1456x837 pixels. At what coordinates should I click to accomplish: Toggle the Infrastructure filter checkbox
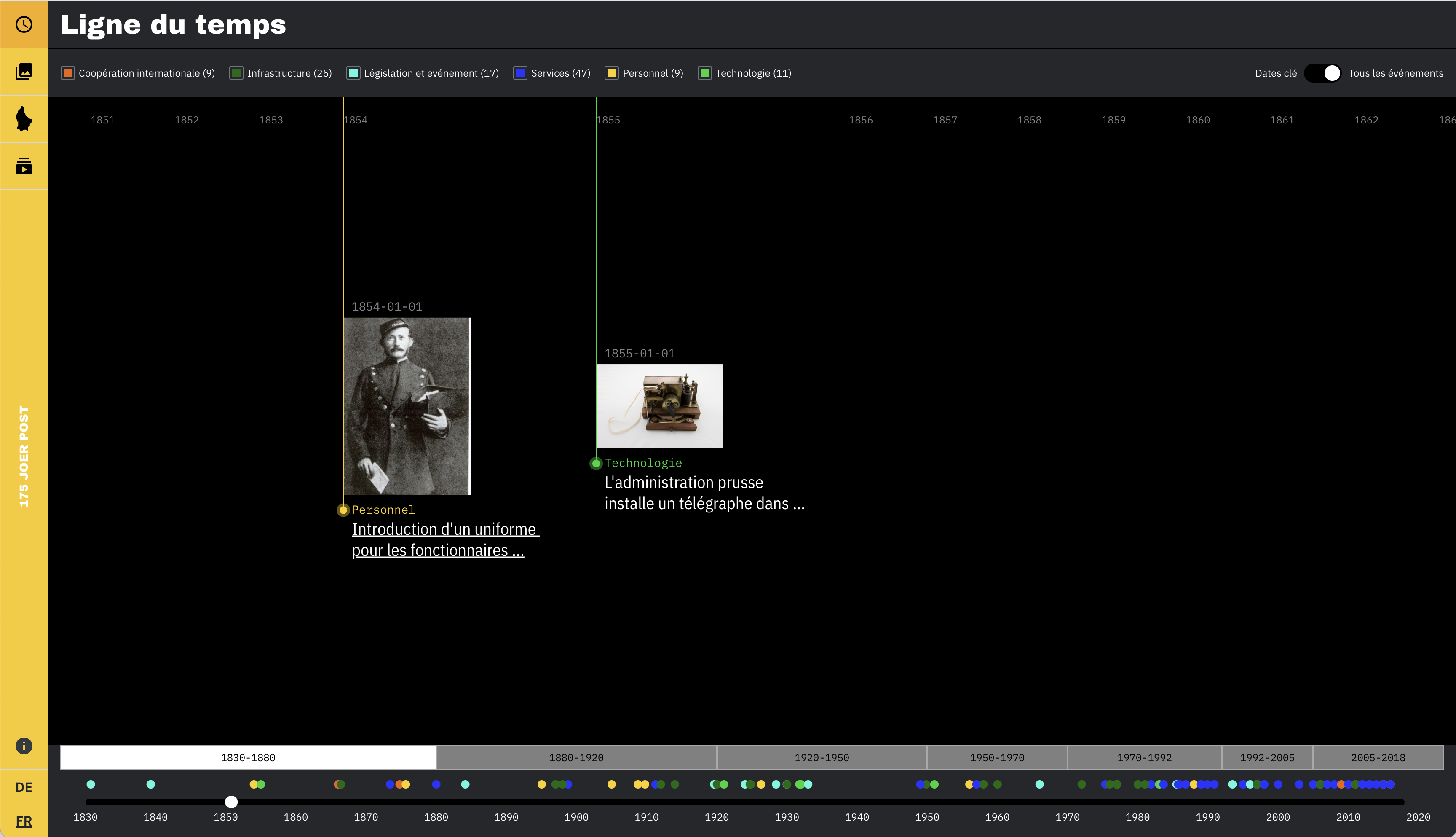(236, 73)
